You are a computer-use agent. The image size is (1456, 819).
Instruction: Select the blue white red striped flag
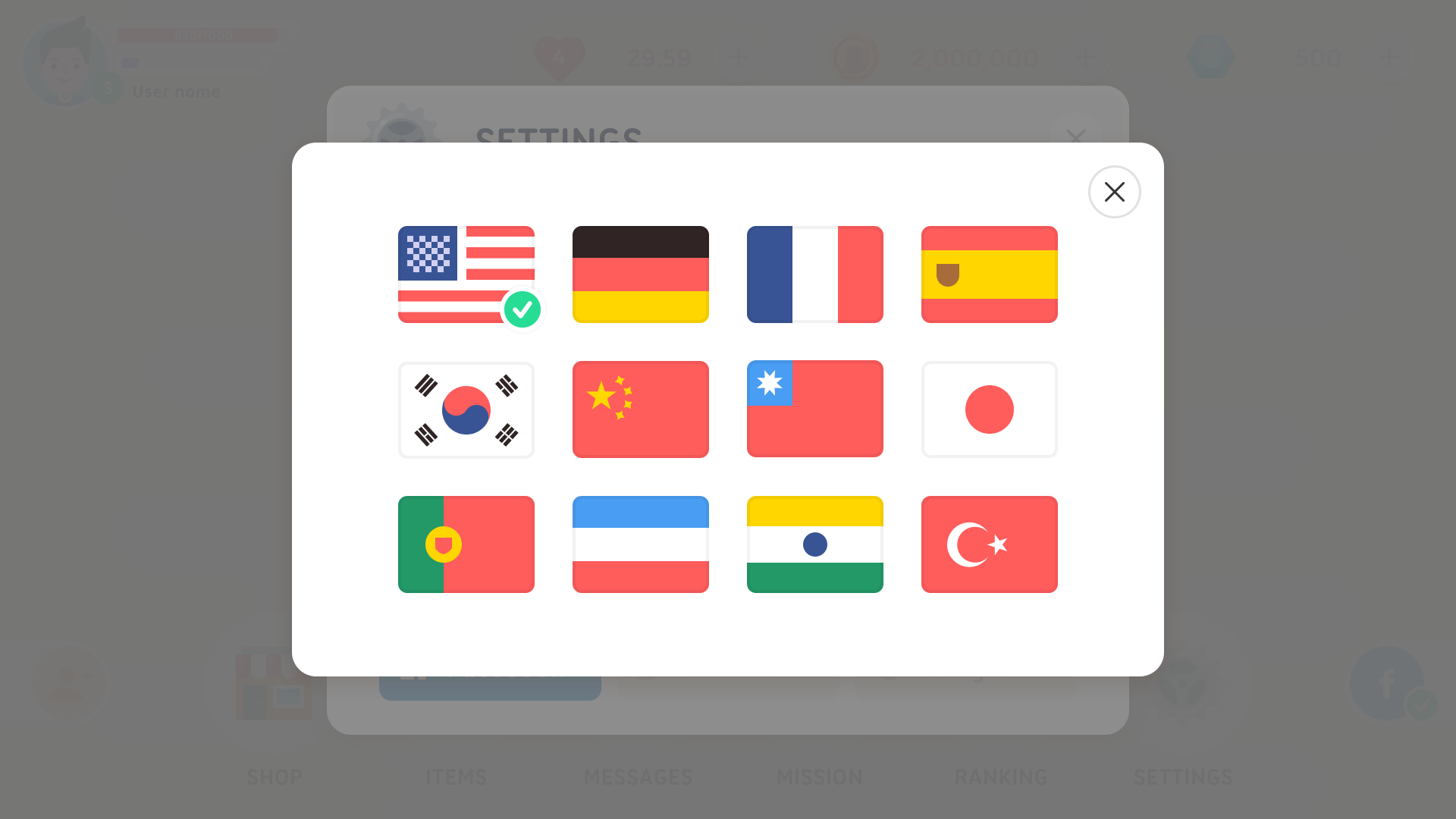(x=641, y=544)
